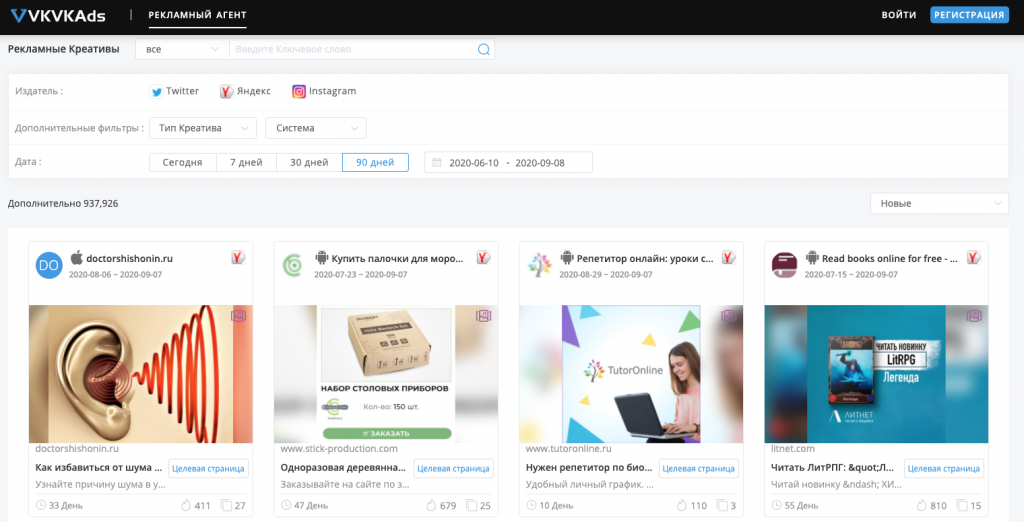Click the 'Купить палочки для моро...' title

[x=397, y=259]
